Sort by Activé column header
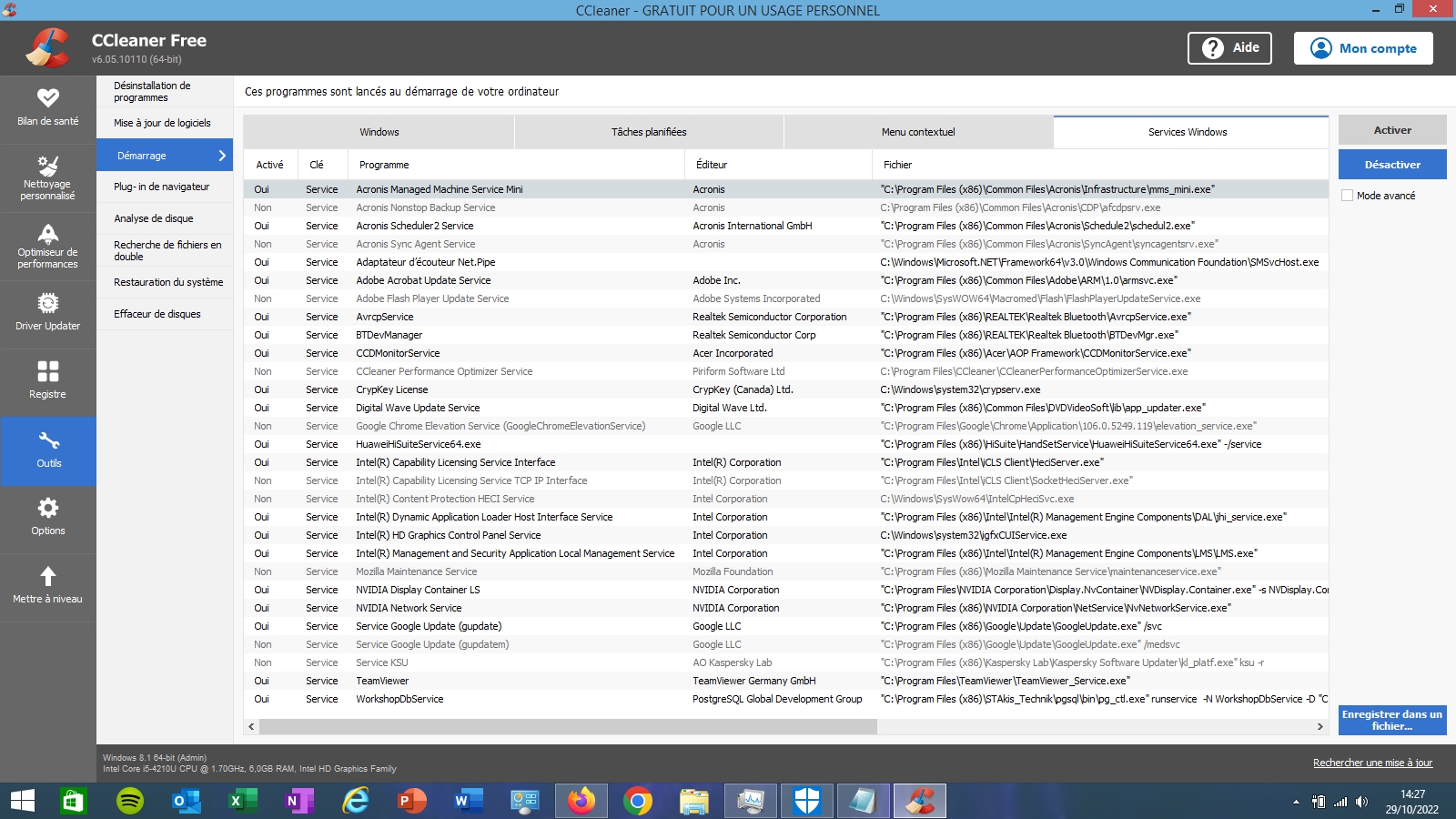This screenshot has width=1456, height=819. pos(270,165)
